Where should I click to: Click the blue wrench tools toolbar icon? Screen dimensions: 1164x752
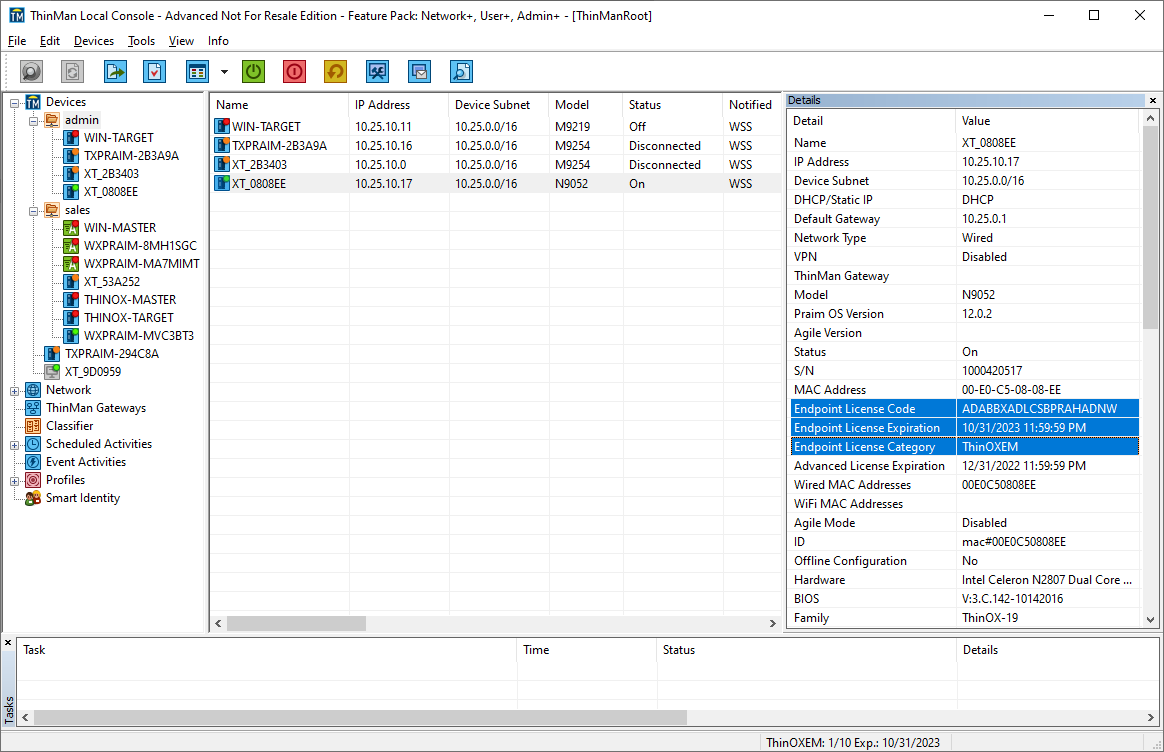[x=378, y=72]
